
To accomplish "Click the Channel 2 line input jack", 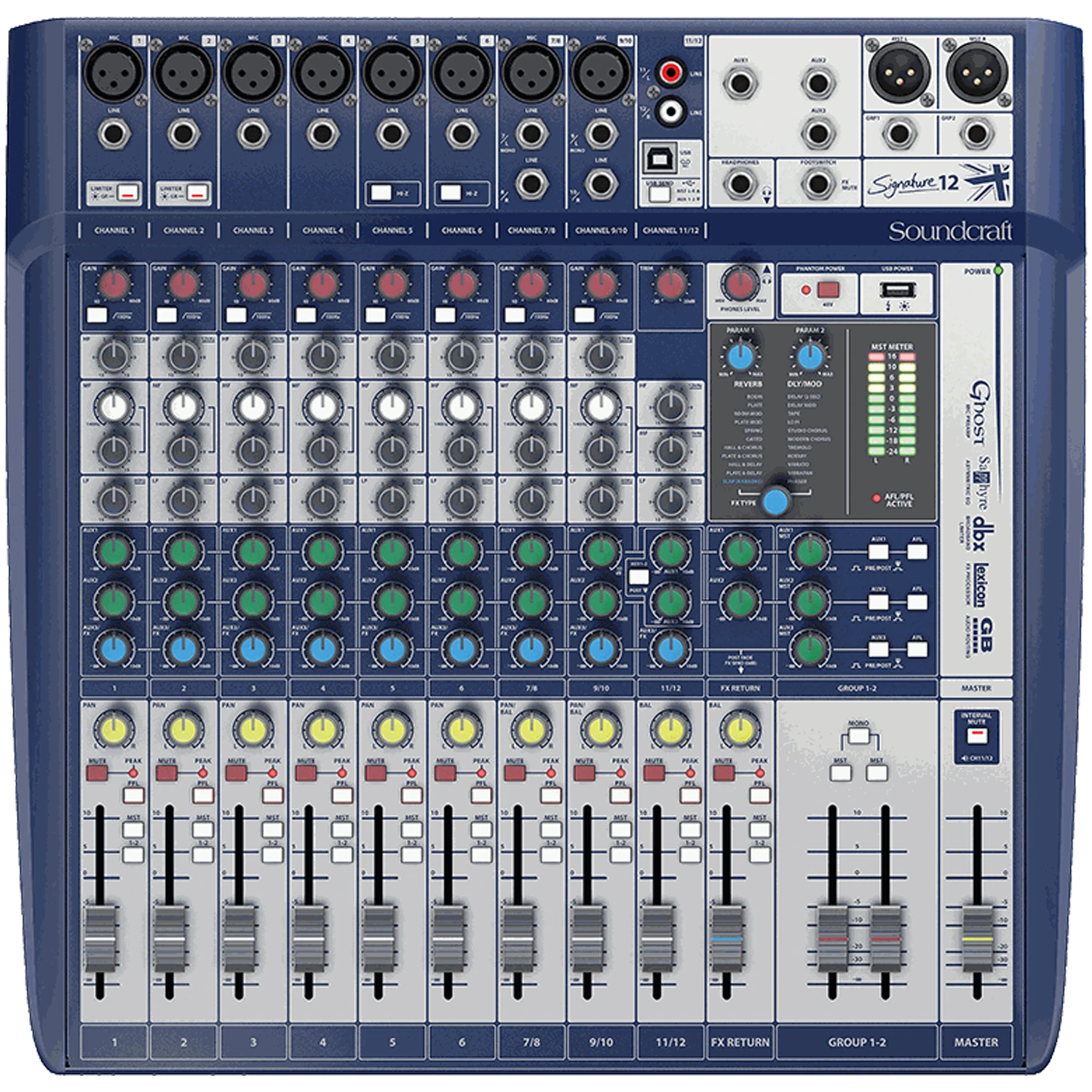I will click(183, 134).
